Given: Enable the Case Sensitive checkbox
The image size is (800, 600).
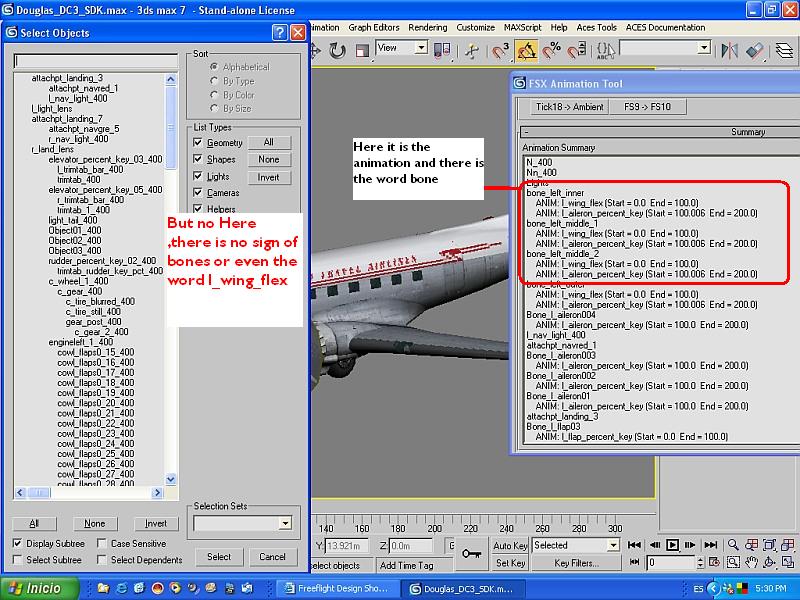Looking at the screenshot, I should tap(102, 543).
